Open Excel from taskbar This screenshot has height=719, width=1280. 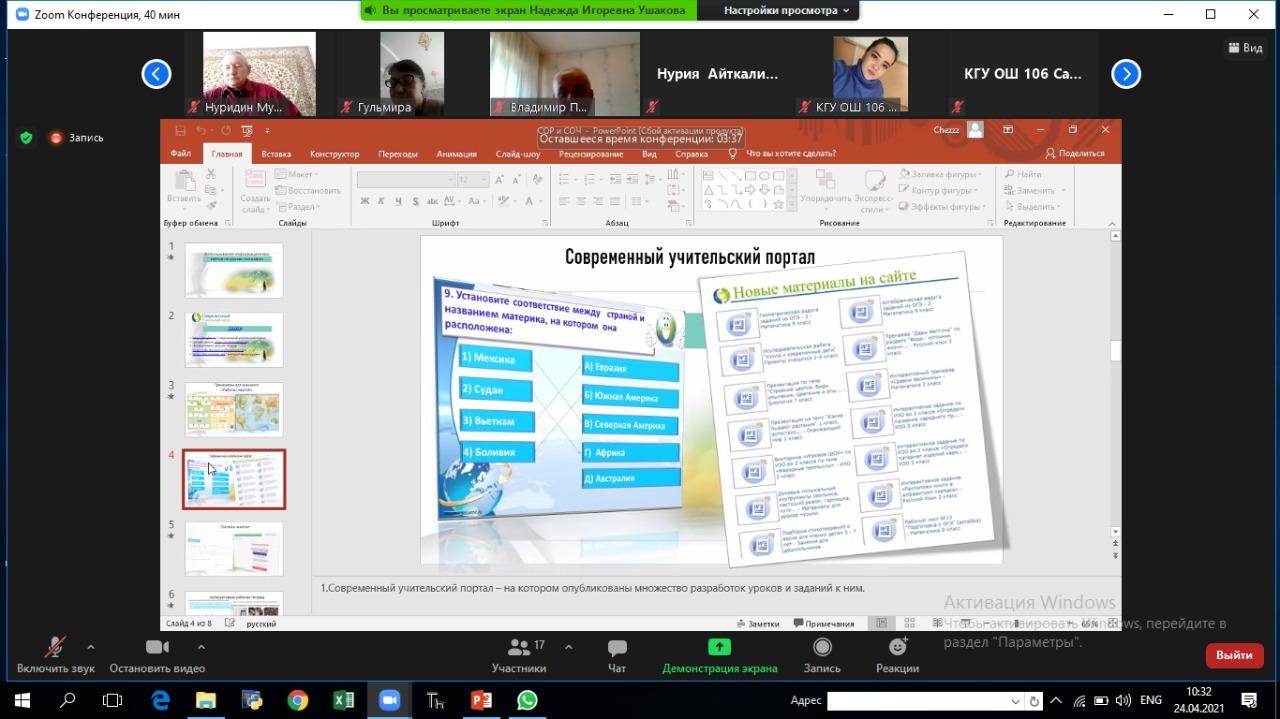[x=343, y=700]
